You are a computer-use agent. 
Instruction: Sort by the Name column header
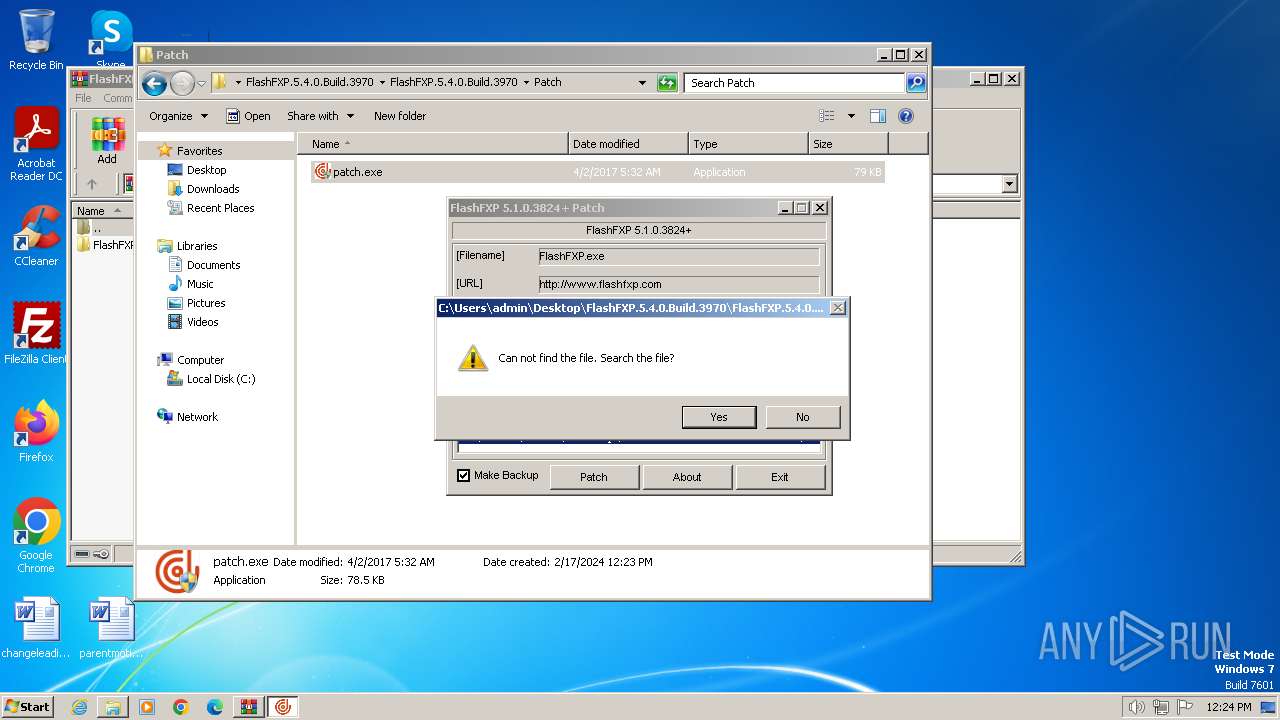pos(432,144)
